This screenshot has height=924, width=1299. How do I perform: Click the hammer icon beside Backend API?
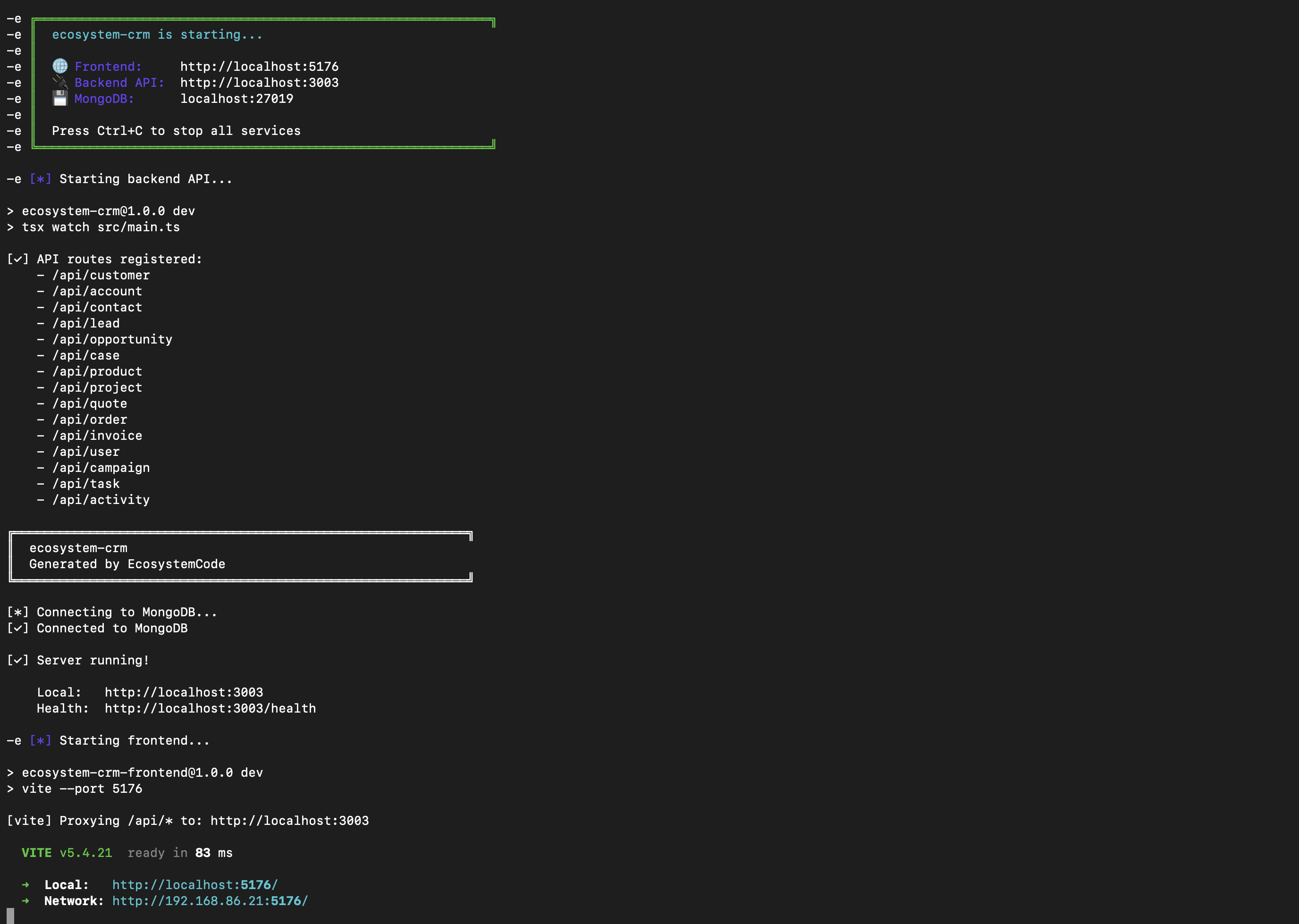pyautogui.click(x=60, y=83)
